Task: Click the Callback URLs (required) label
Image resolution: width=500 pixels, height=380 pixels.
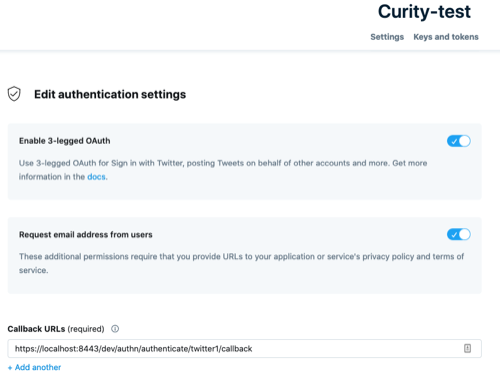Action: (x=56, y=329)
